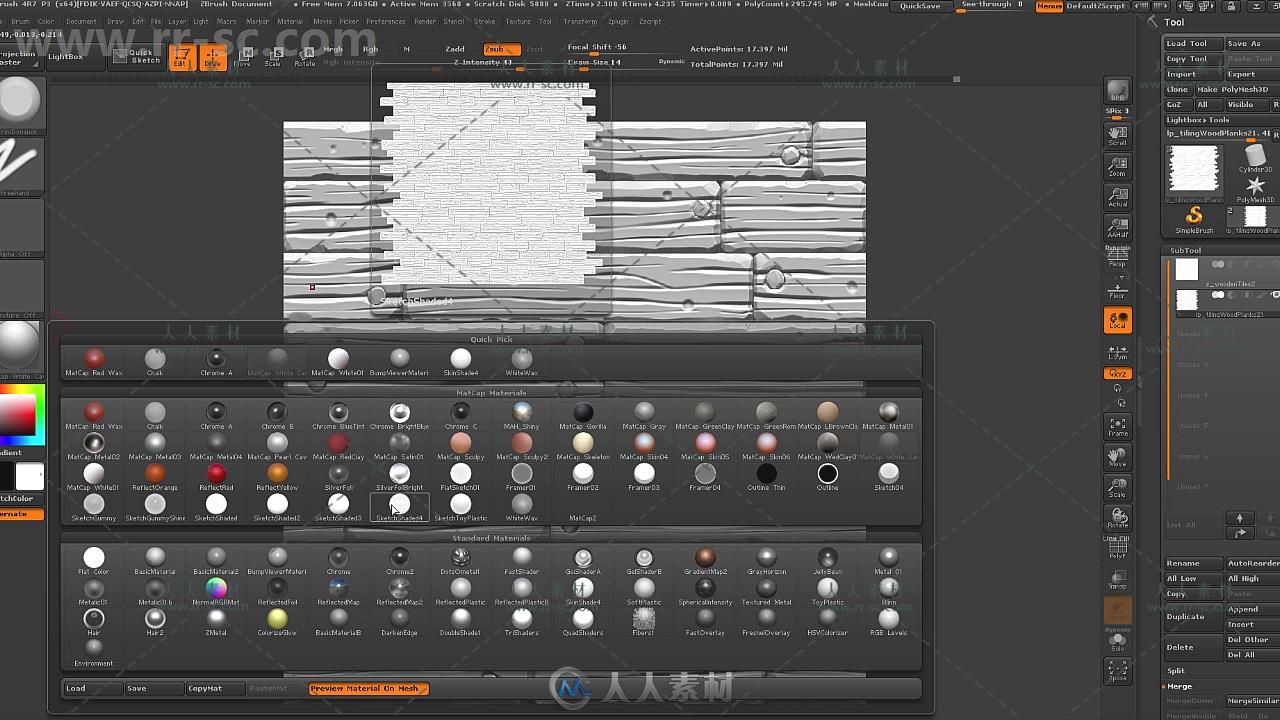Collapse the SubTool section header

pos(1185,250)
